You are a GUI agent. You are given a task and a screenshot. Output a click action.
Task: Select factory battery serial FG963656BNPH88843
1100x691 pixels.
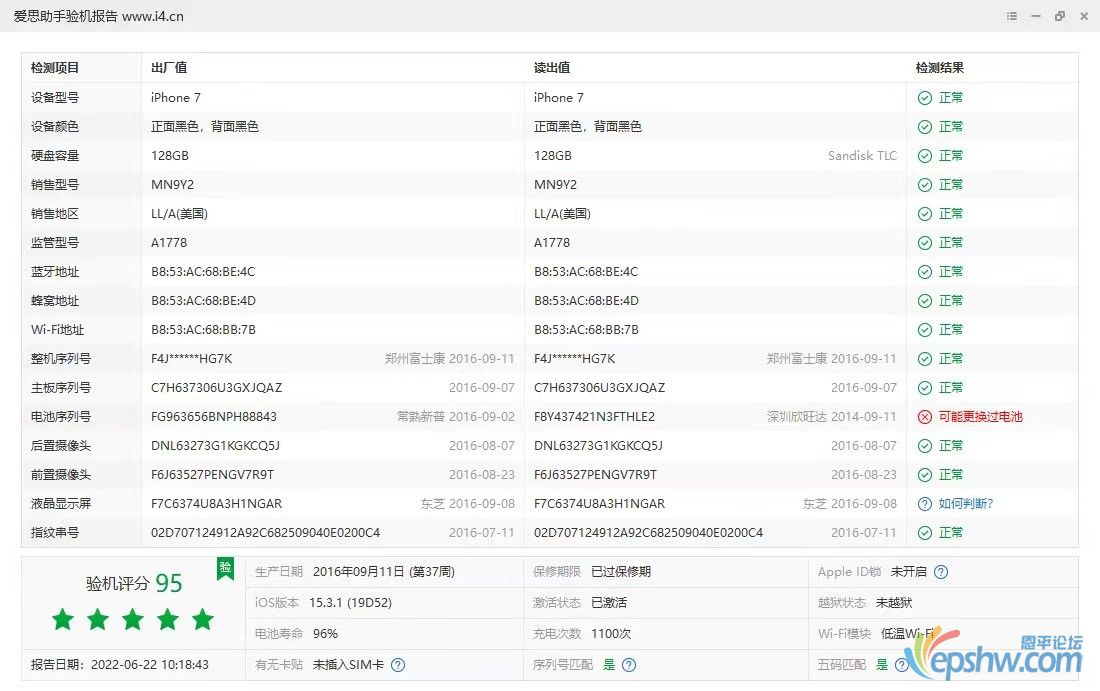(214, 417)
